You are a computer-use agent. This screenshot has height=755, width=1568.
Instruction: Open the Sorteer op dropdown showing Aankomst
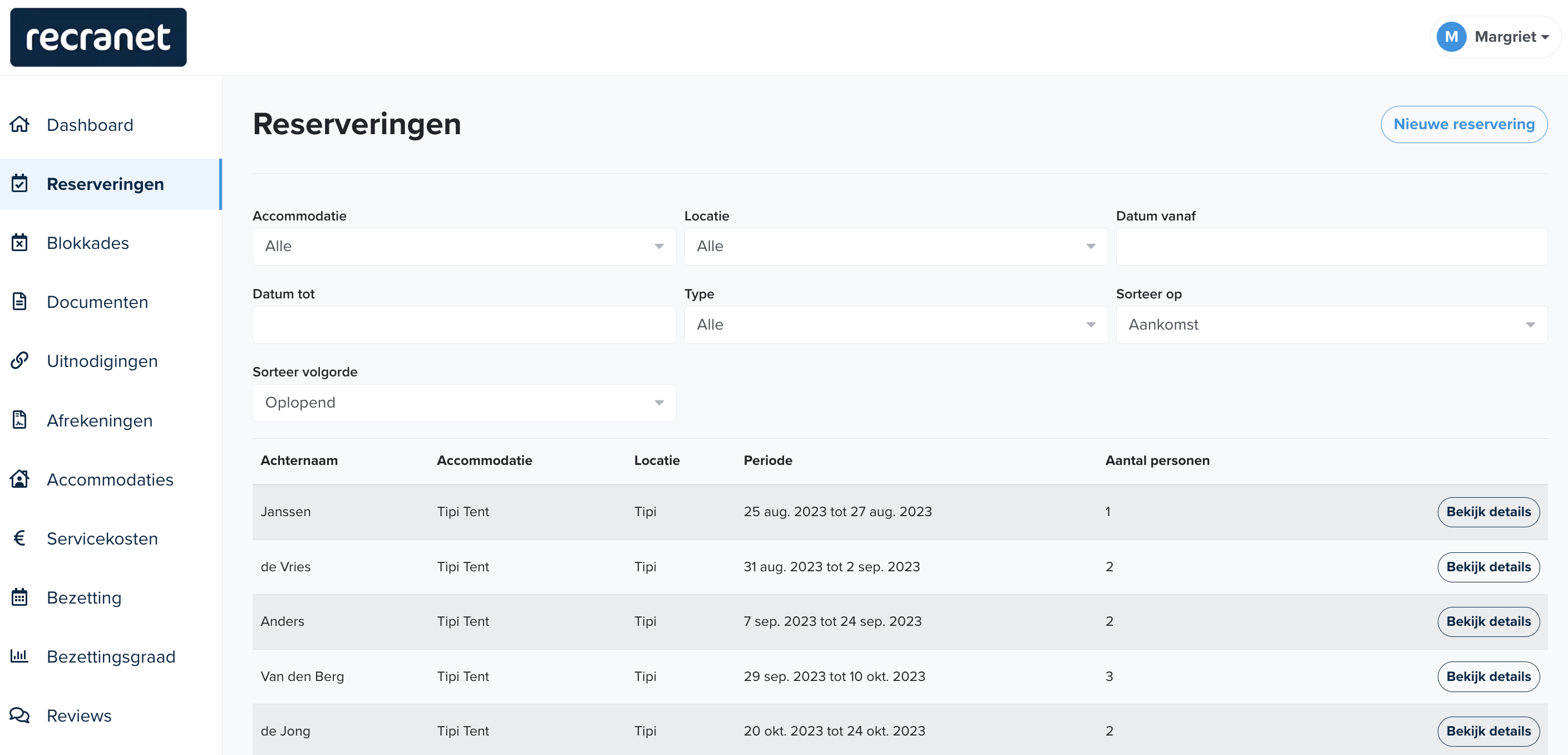coord(1331,325)
